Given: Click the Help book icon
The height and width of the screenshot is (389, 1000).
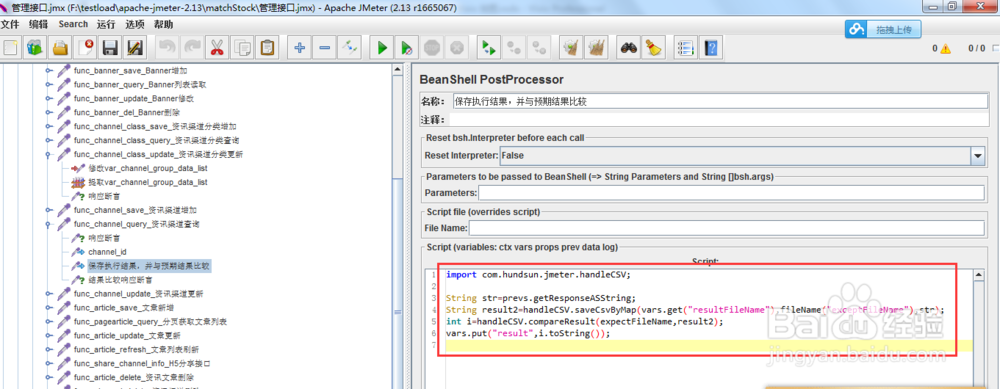Looking at the screenshot, I should pos(712,48).
